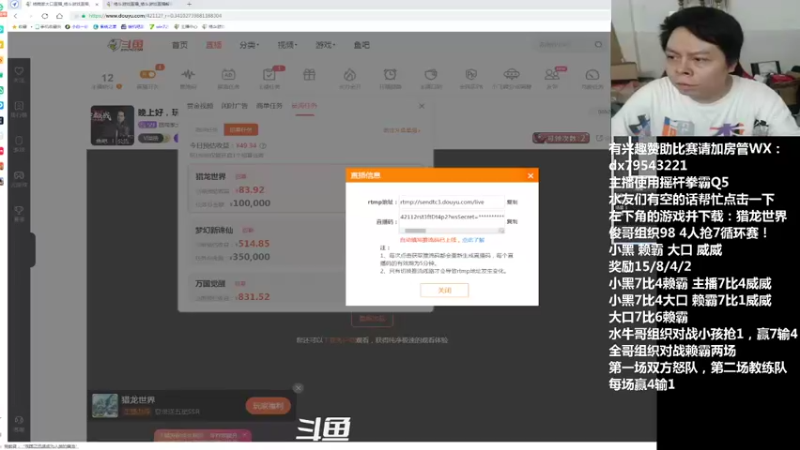
Task: Click the UFO airship icon
Action: 511,74
